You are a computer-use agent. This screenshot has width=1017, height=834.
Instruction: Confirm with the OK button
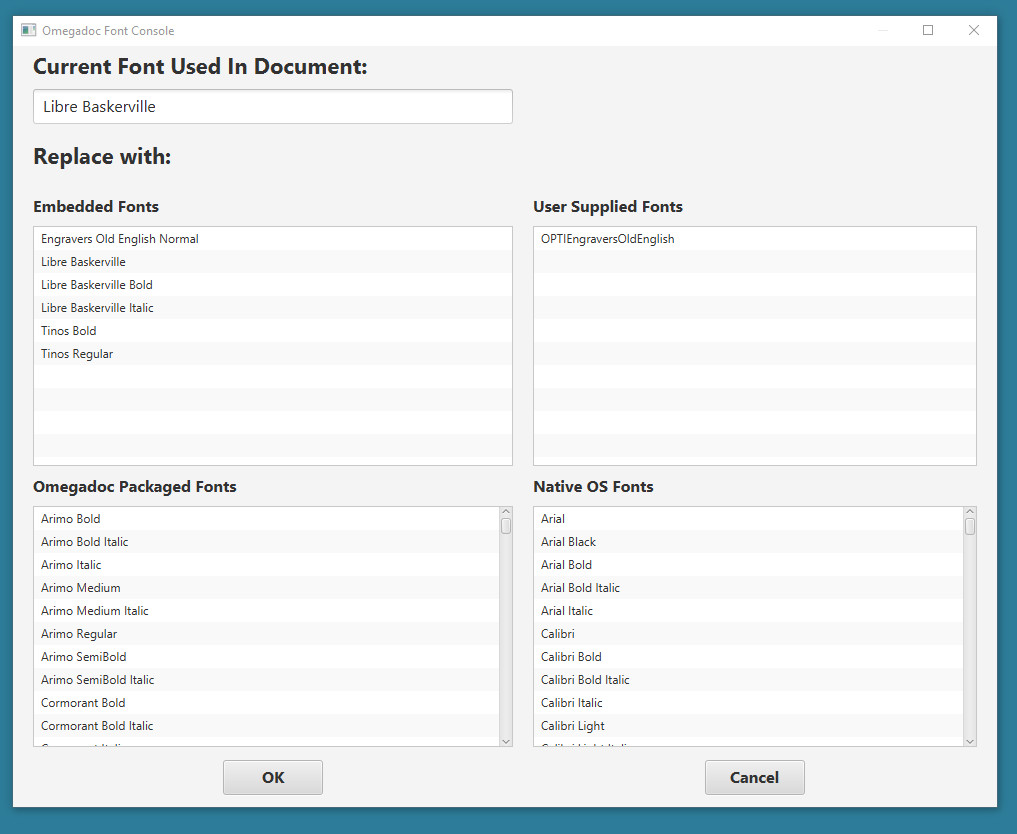pos(273,778)
